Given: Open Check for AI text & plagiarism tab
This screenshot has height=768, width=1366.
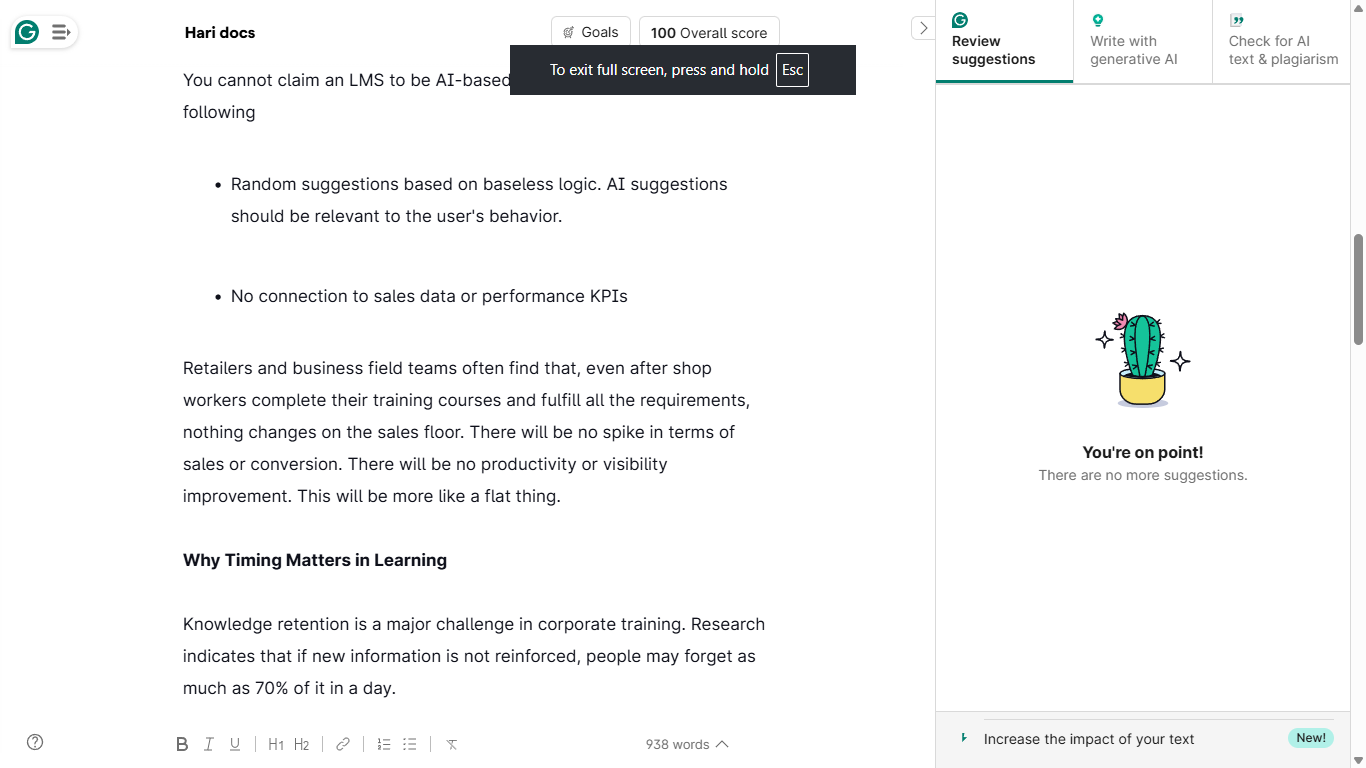Looking at the screenshot, I should (1282, 42).
